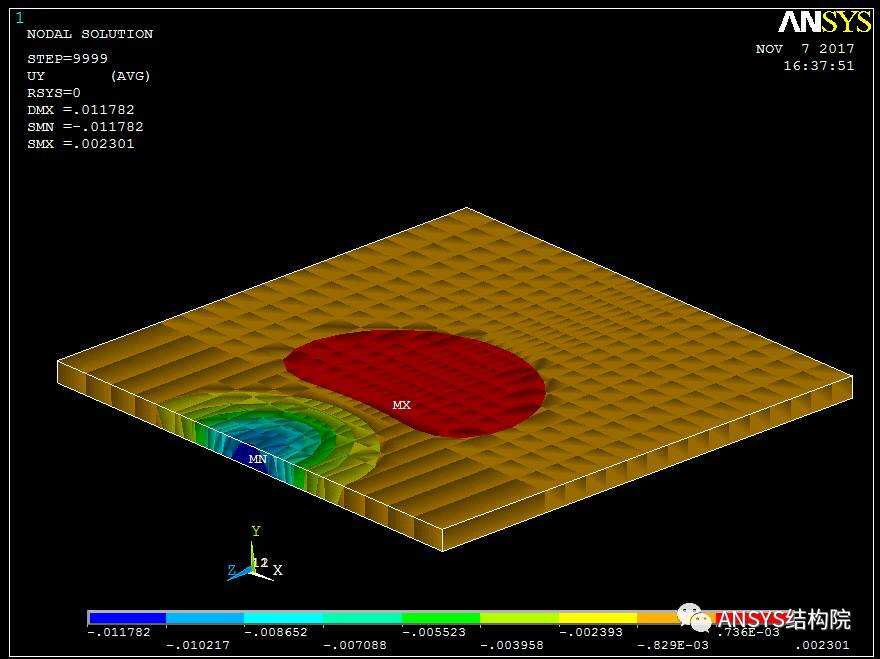880x659 pixels.
Task: Click the -.011782 value under the legend bar
Action: point(119,632)
